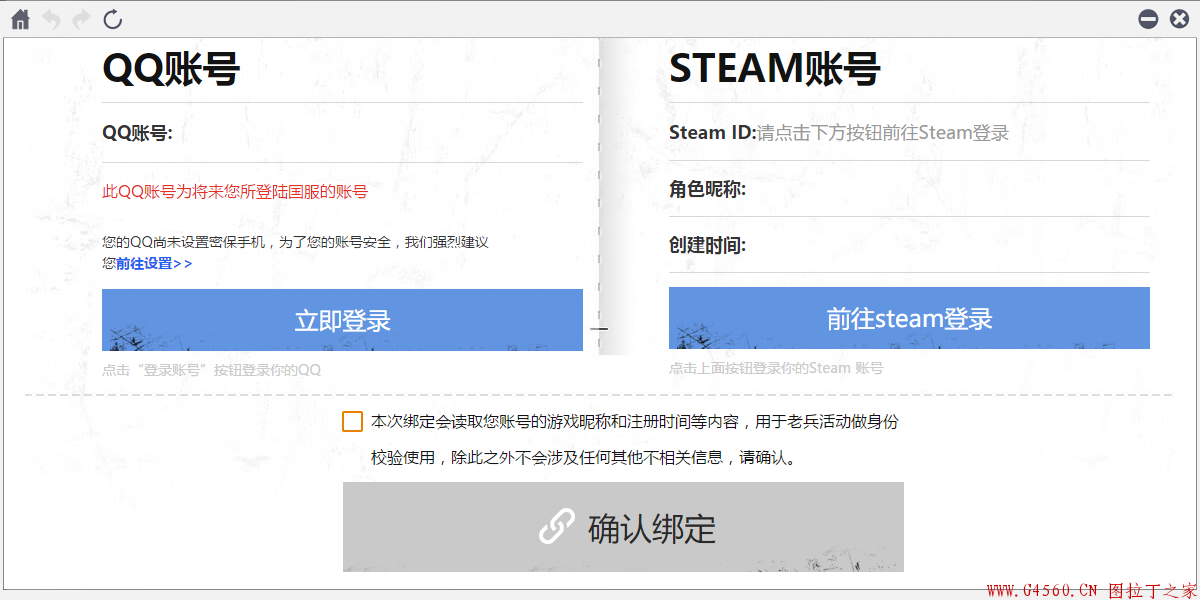This screenshot has height=600, width=1200.
Task: Select the STEAM账号 section heading
Action: (x=775, y=68)
